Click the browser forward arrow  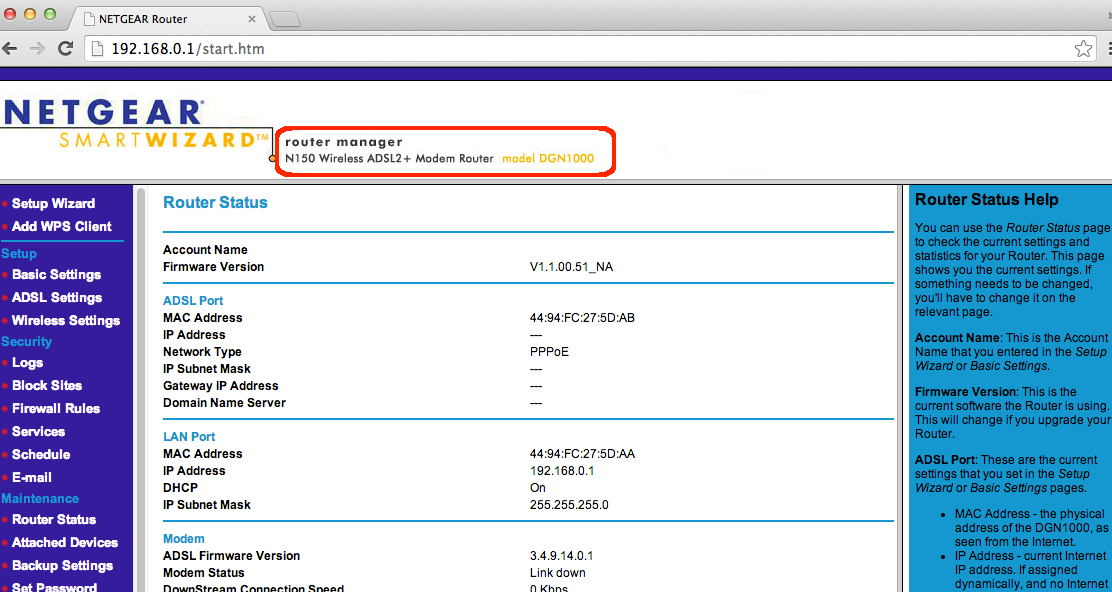click(x=37, y=48)
